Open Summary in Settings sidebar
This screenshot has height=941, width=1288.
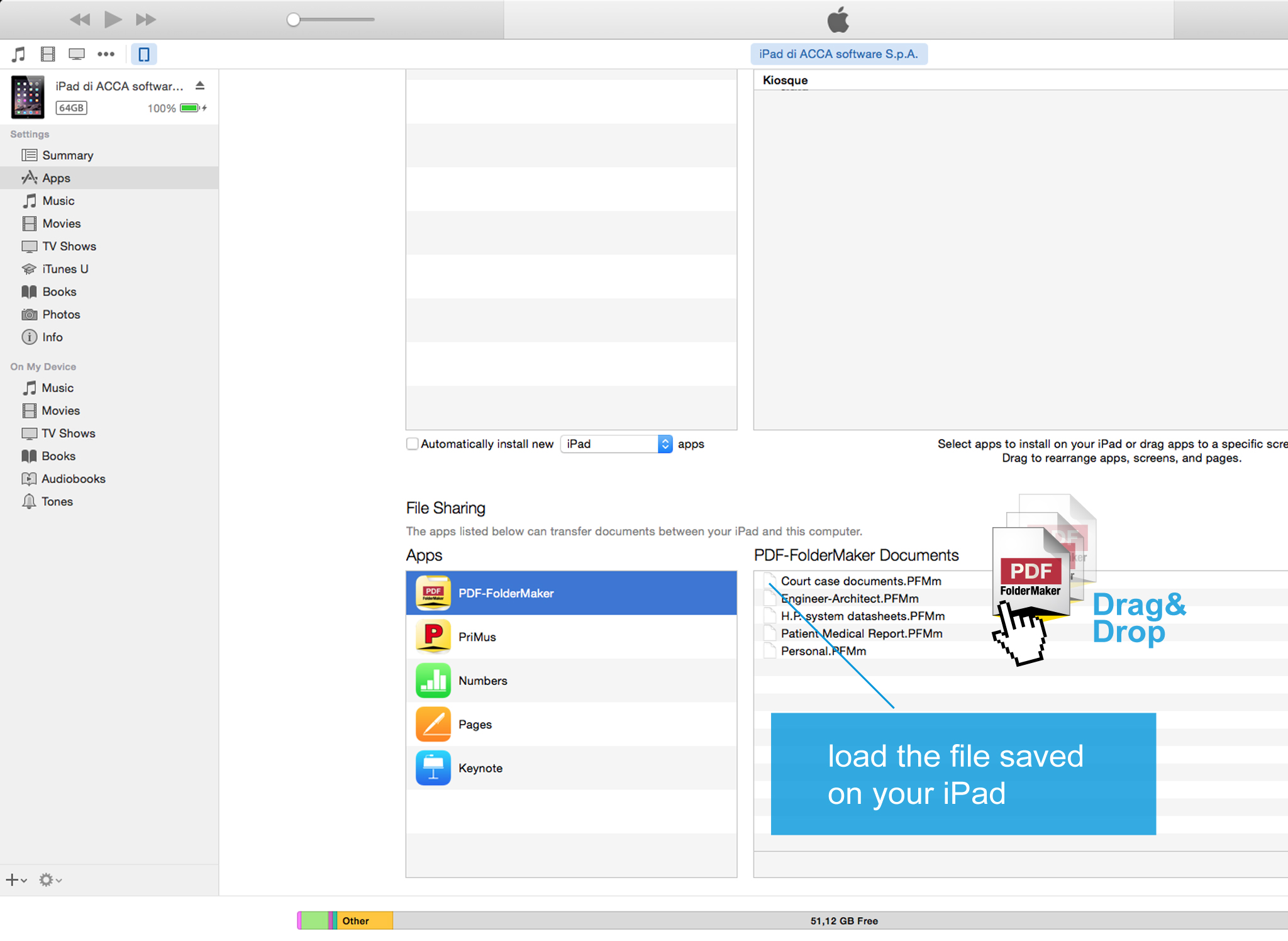(109, 155)
